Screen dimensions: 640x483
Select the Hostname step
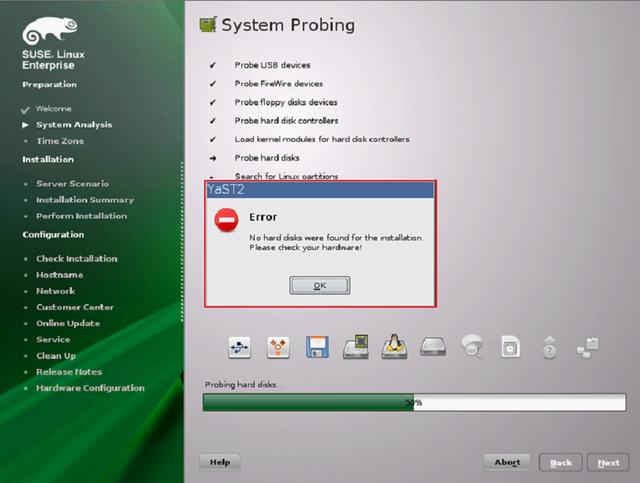coord(60,275)
